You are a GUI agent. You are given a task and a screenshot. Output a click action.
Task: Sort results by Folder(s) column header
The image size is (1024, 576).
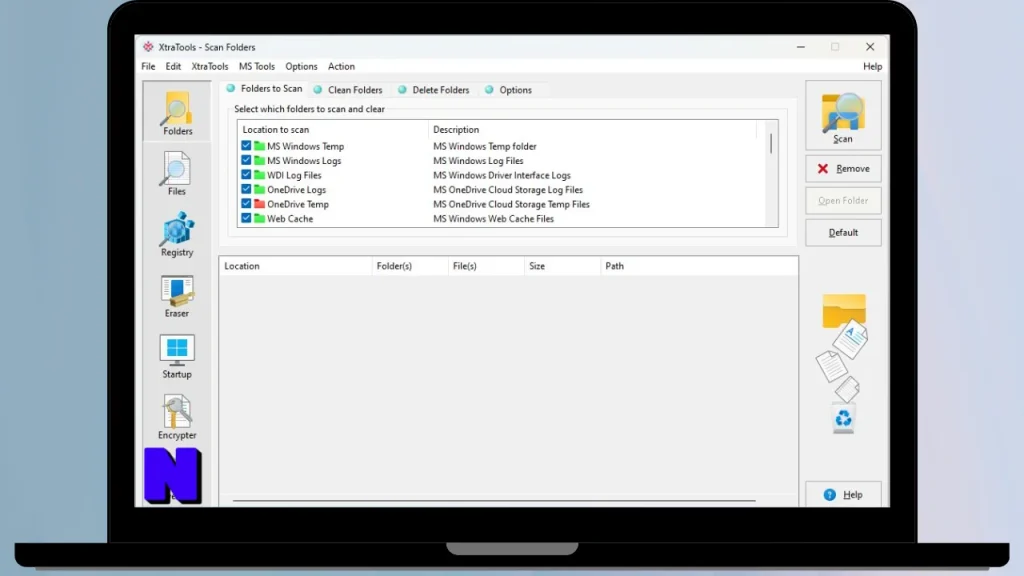pos(410,266)
